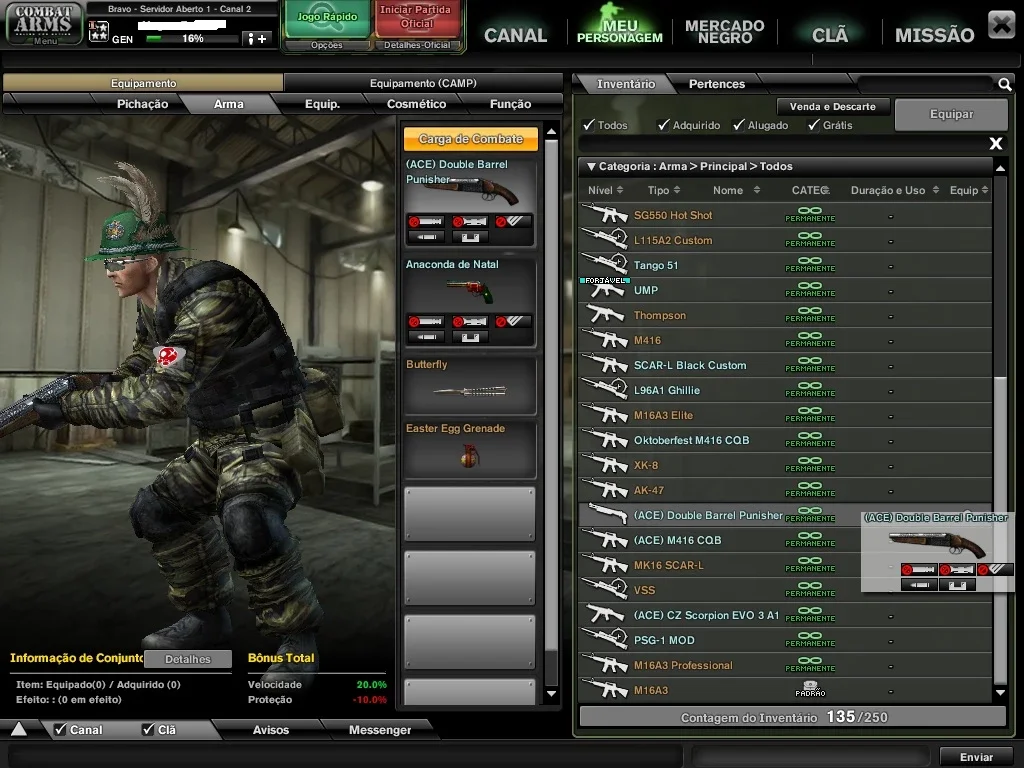
Task: Click the MK16 SCAR-L icon
Action: tap(605, 564)
